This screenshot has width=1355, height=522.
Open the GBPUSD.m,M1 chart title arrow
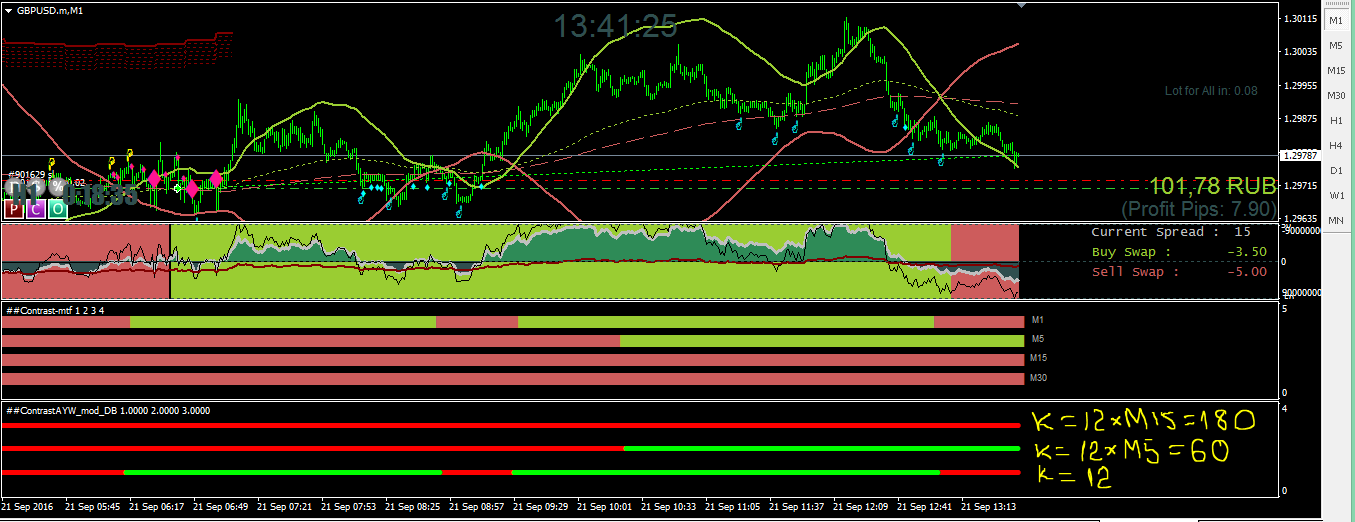pyautogui.click(x=9, y=10)
